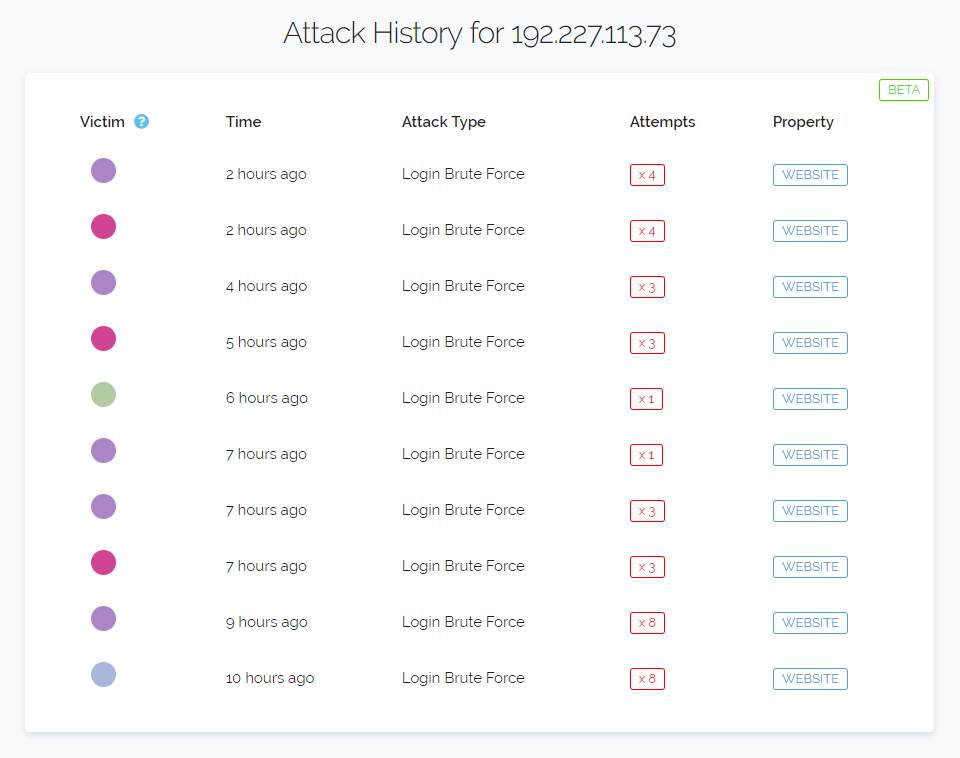Click the WEBSITE tag in the 4 hours ago row
The height and width of the screenshot is (758, 960).
[810, 287]
